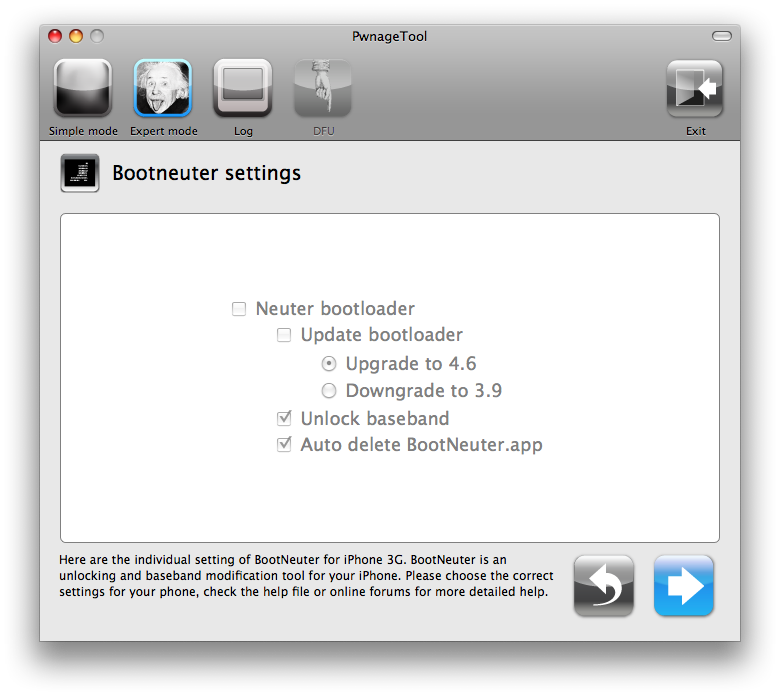Click the Exit icon
780x696 pixels.
[x=695, y=89]
